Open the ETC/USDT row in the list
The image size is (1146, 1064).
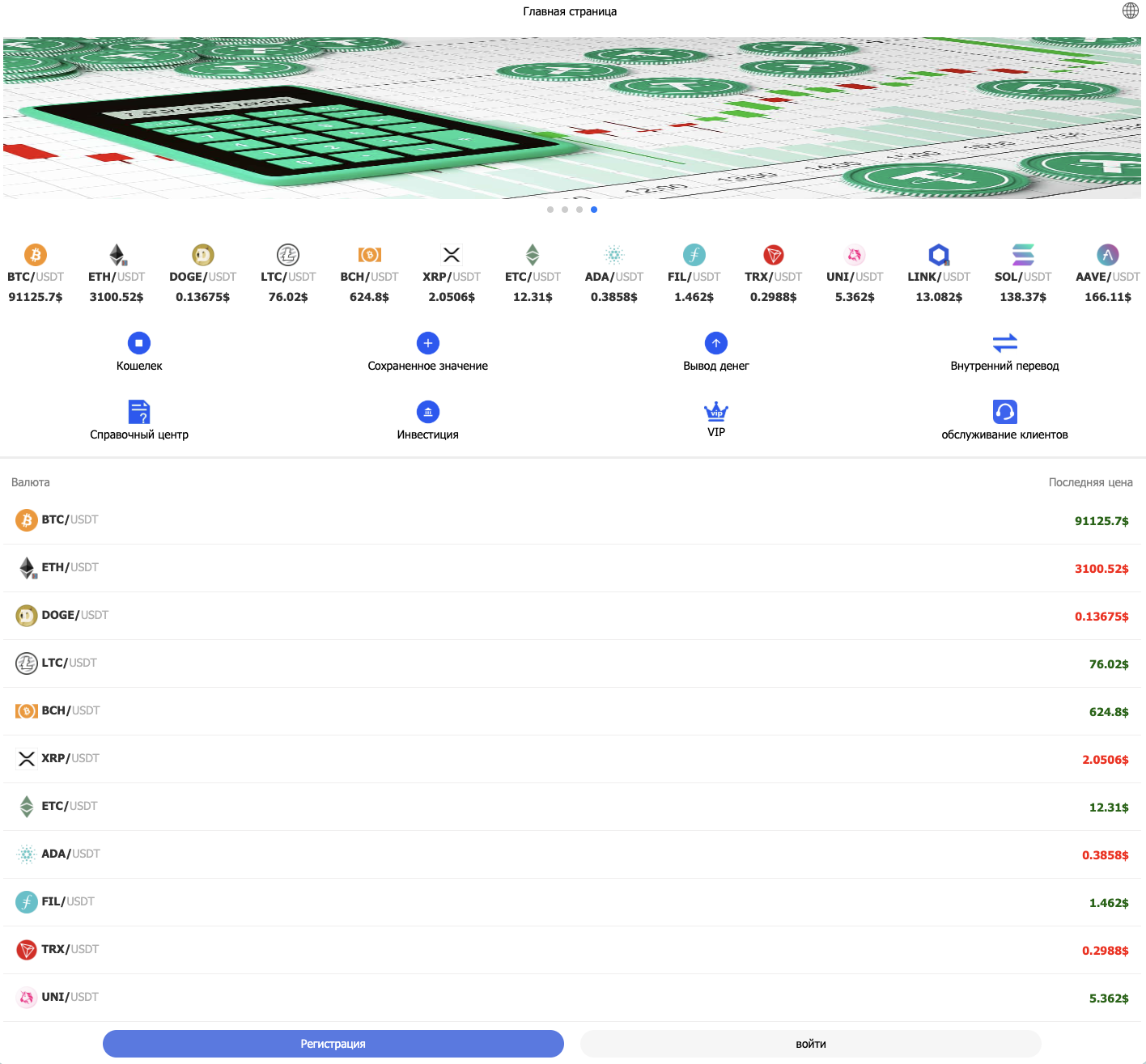573,807
